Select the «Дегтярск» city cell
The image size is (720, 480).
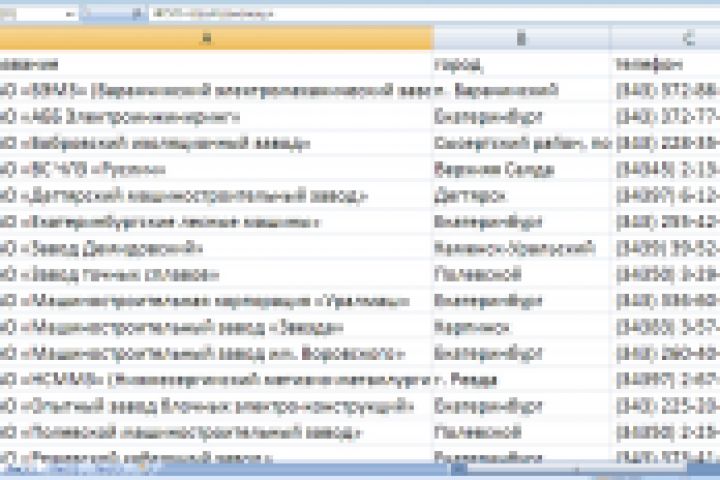[522, 196]
